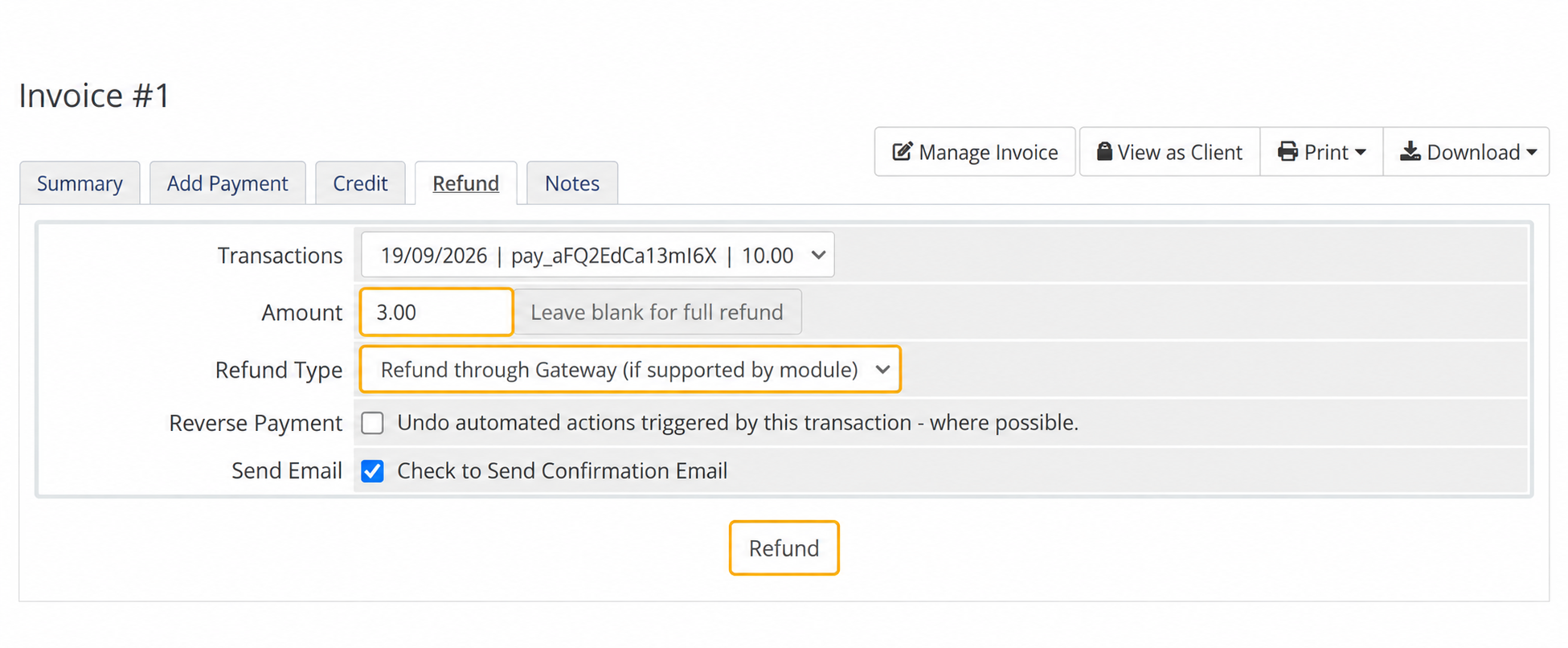Uncheck the Send Email confirmation checkbox
Screen dimensions: 1568x648
click(x=372, y=471)
